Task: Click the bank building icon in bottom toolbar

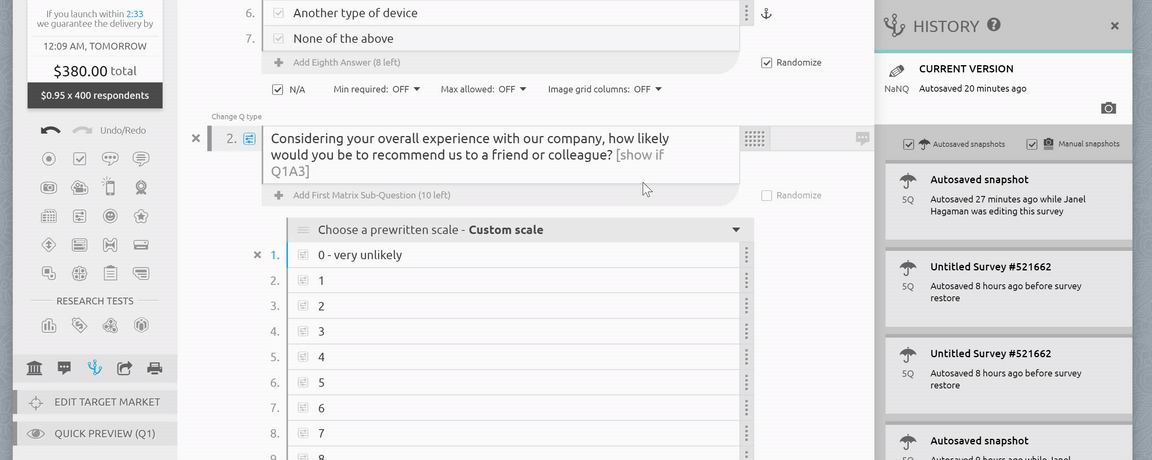Action: (x=35, y=368)
